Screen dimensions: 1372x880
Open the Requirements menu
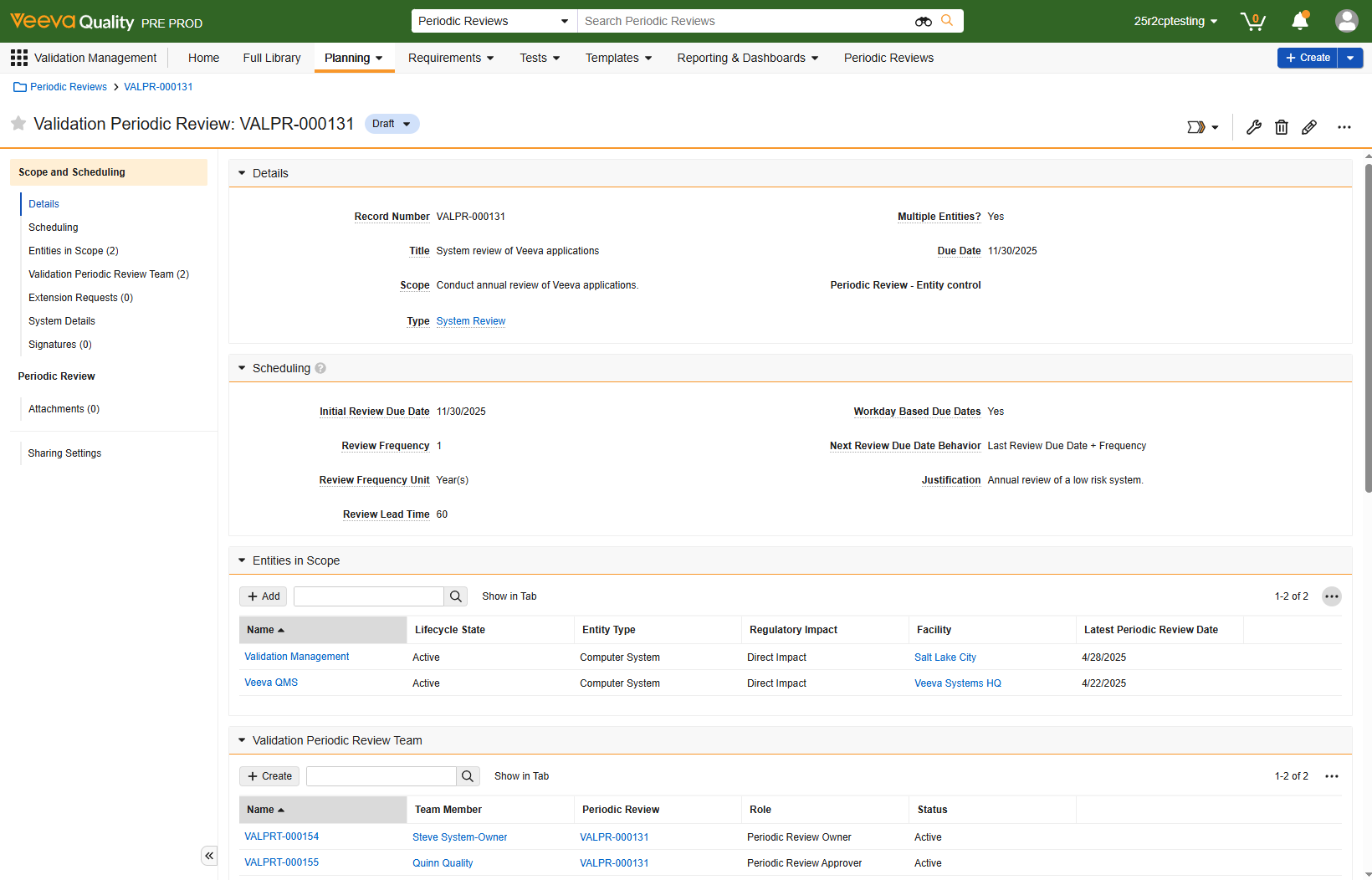click(x=451, y=58)
